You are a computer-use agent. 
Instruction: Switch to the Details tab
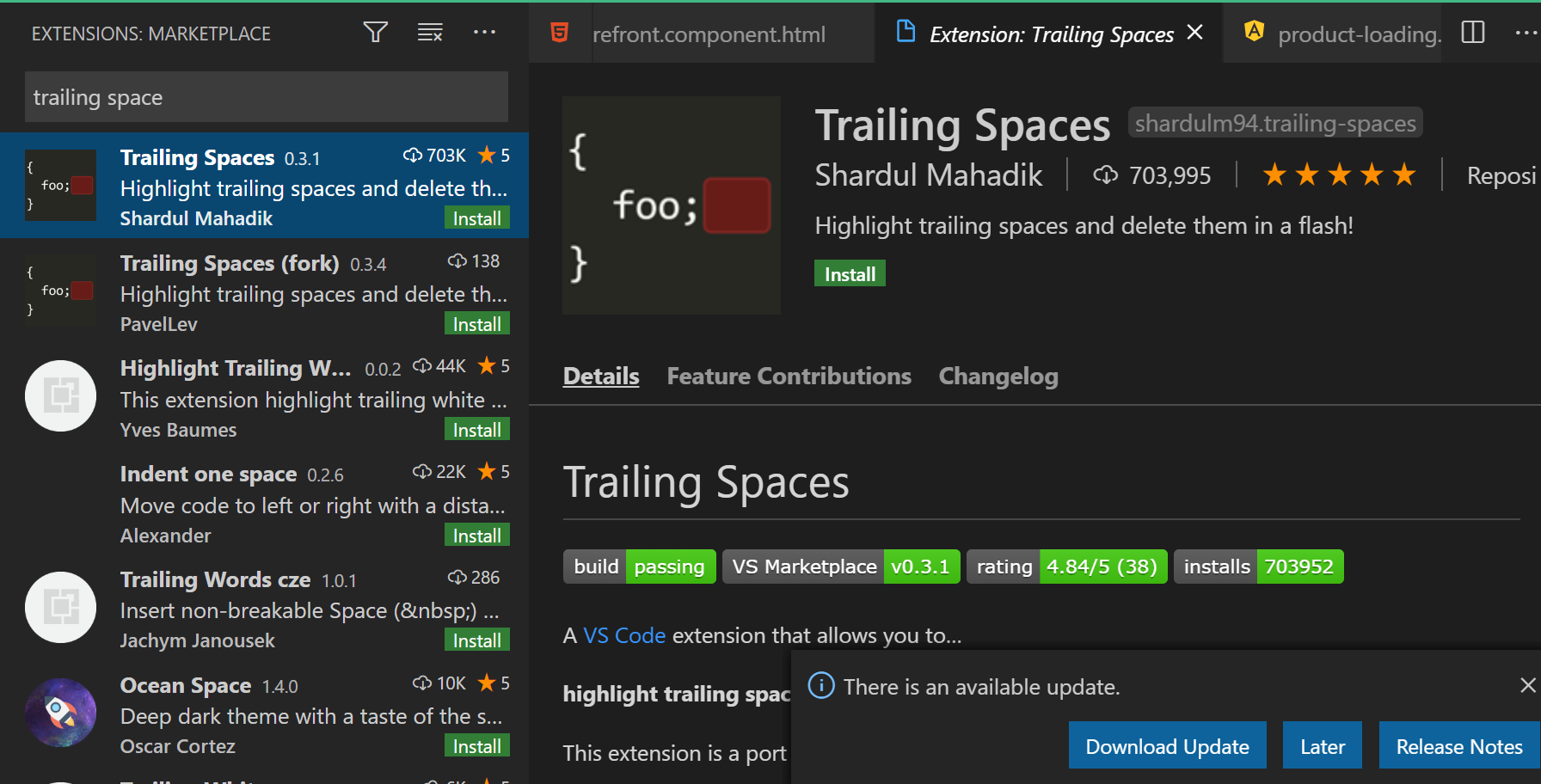[x=600, y=376]
